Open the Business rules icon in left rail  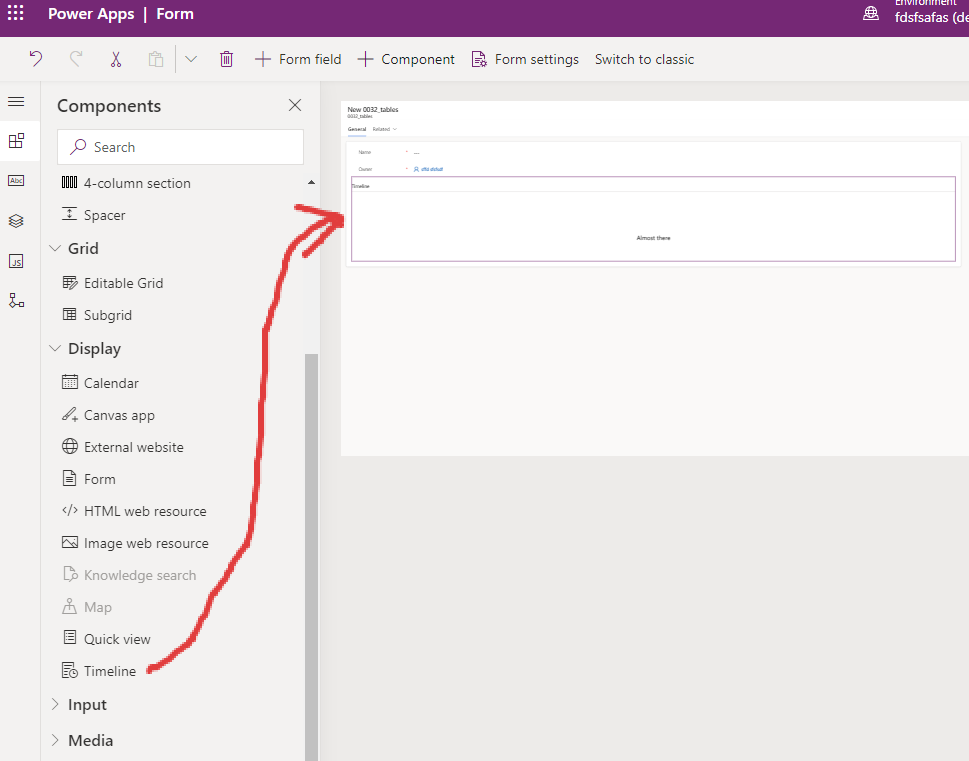pyautogui.click(x=16, y=300)
